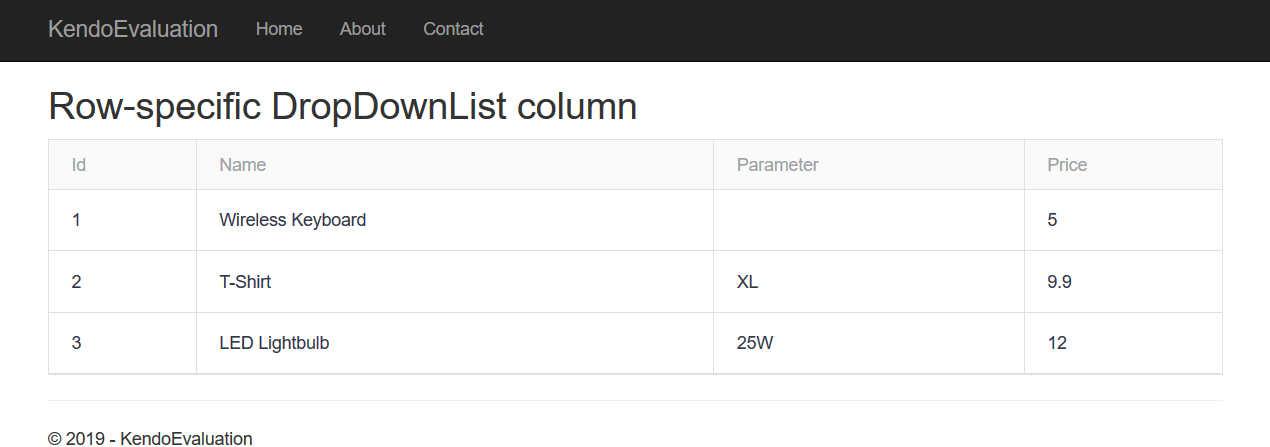Open the XL Parameter dropdown cell
Image resolution: width=1270 pixels, height=447 pixels.
[x=868, y=282]
